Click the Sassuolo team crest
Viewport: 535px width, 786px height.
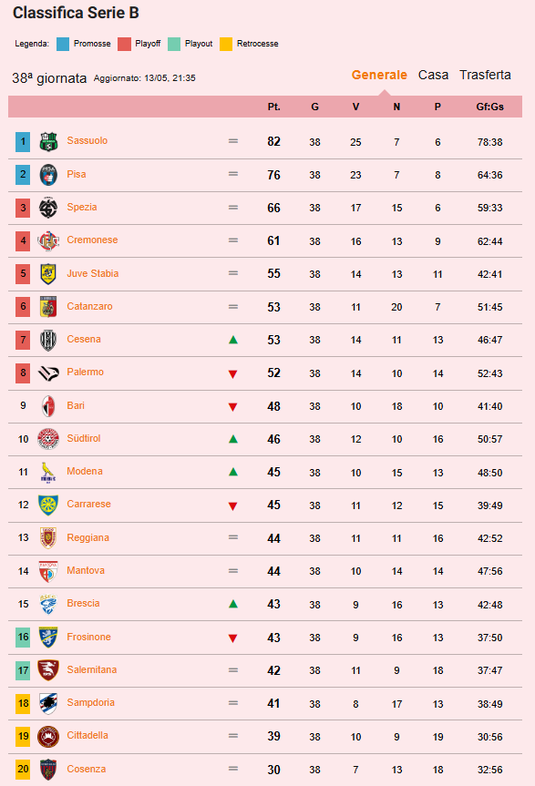(48, 142)
